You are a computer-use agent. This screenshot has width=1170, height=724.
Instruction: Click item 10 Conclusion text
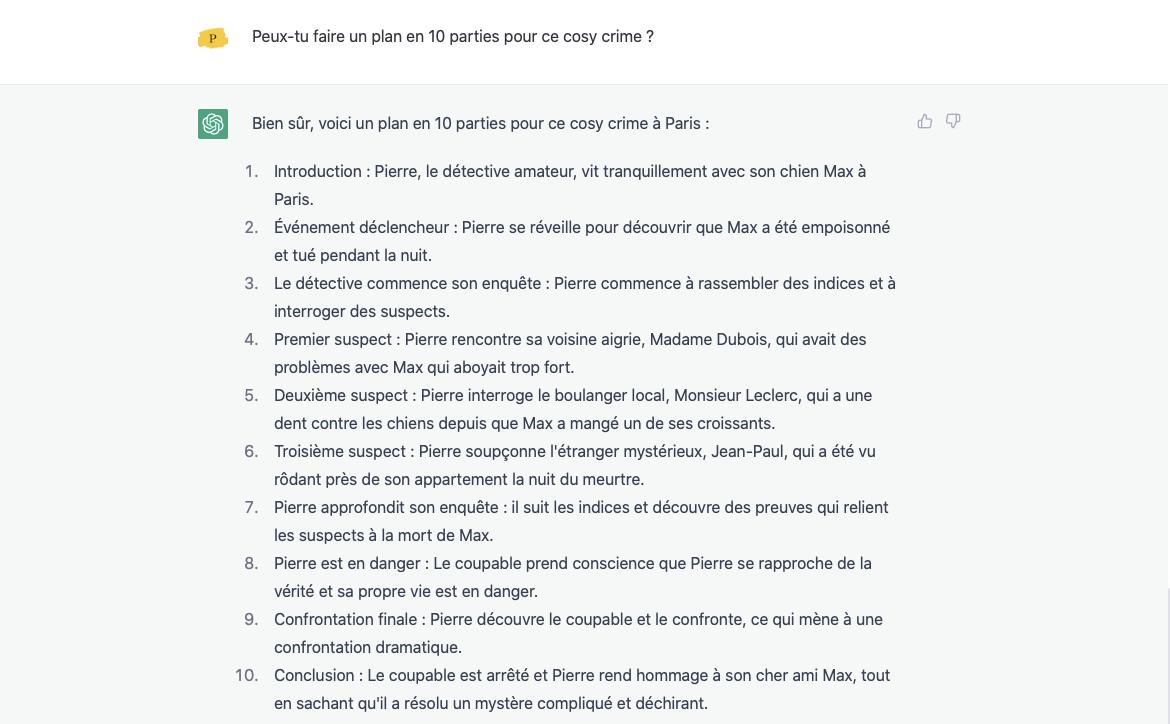coord(582,689)
